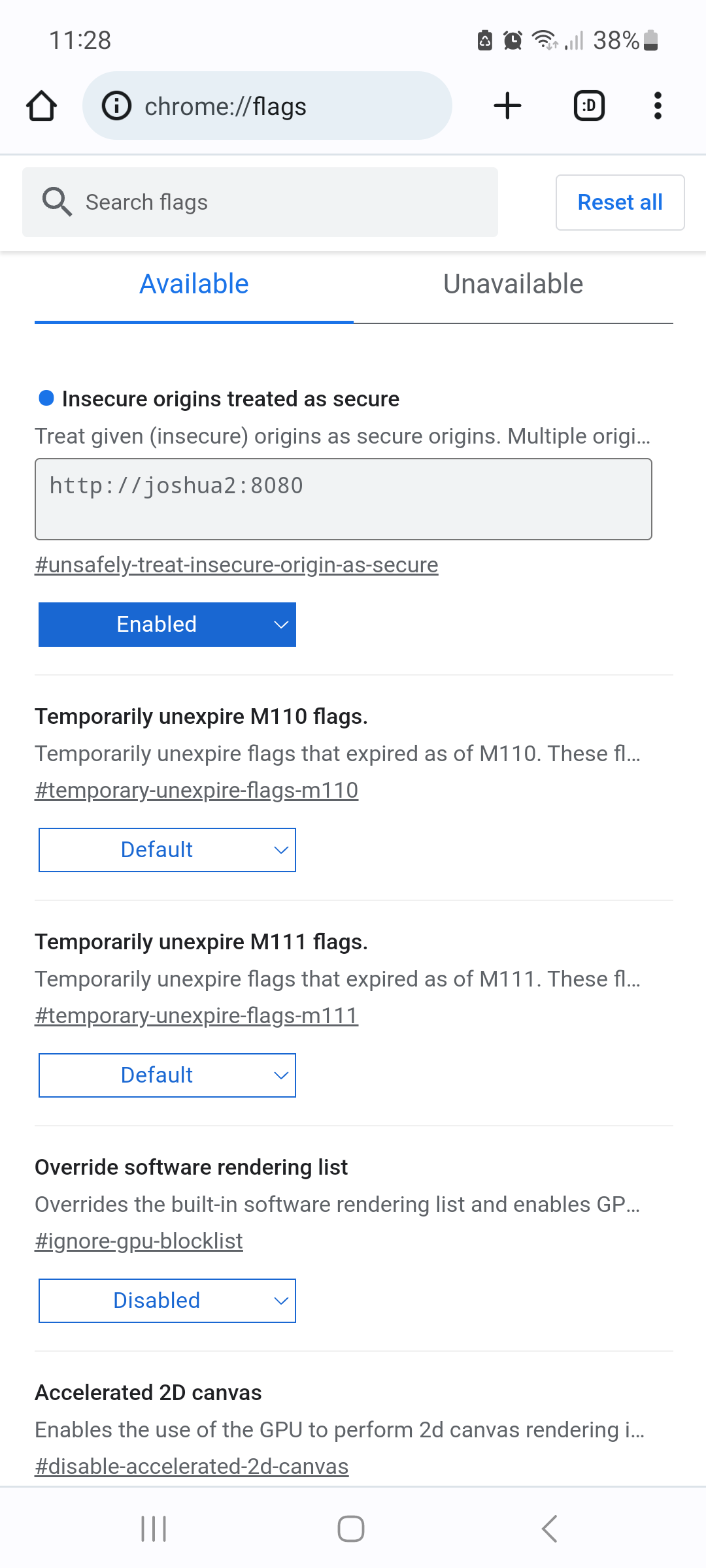This screenshot has width=706, height=1568.
Task: Tap Android back navigation arrow
Action: [550, 1529]
